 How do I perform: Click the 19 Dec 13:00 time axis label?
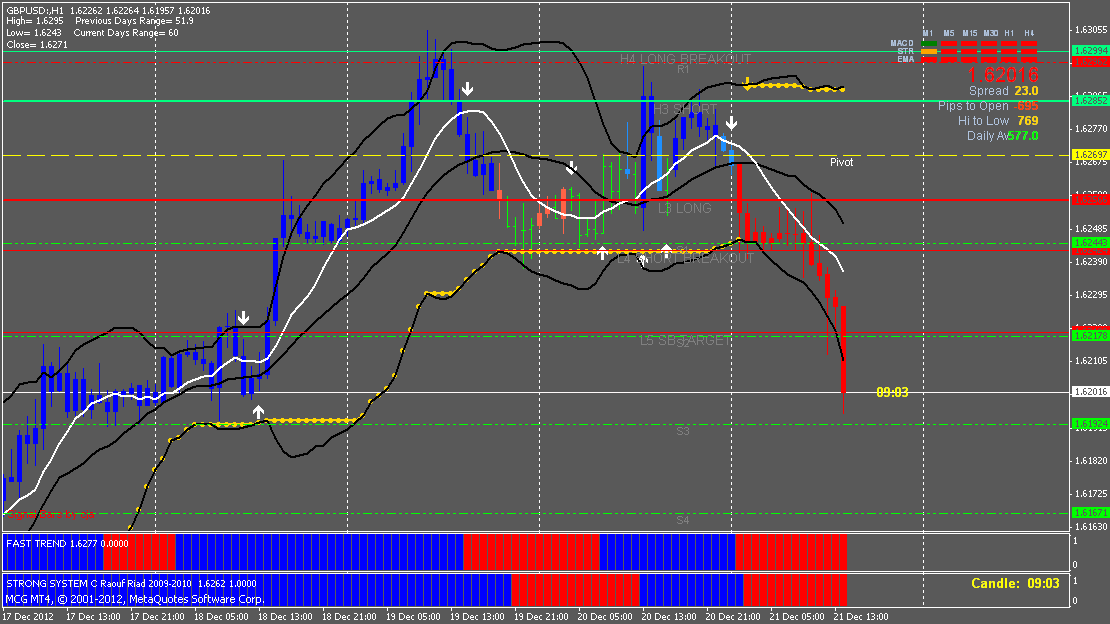pos(477,616)
